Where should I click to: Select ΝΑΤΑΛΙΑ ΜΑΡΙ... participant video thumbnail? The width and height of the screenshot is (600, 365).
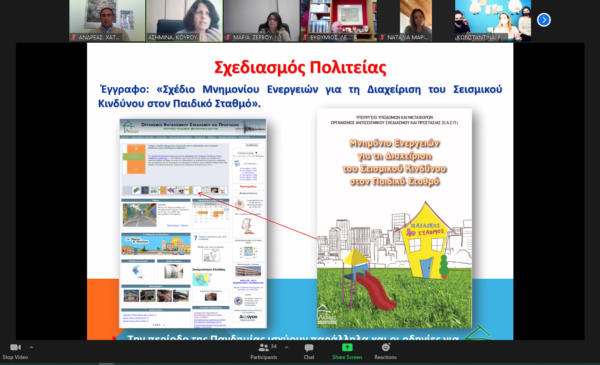point(416,21)
